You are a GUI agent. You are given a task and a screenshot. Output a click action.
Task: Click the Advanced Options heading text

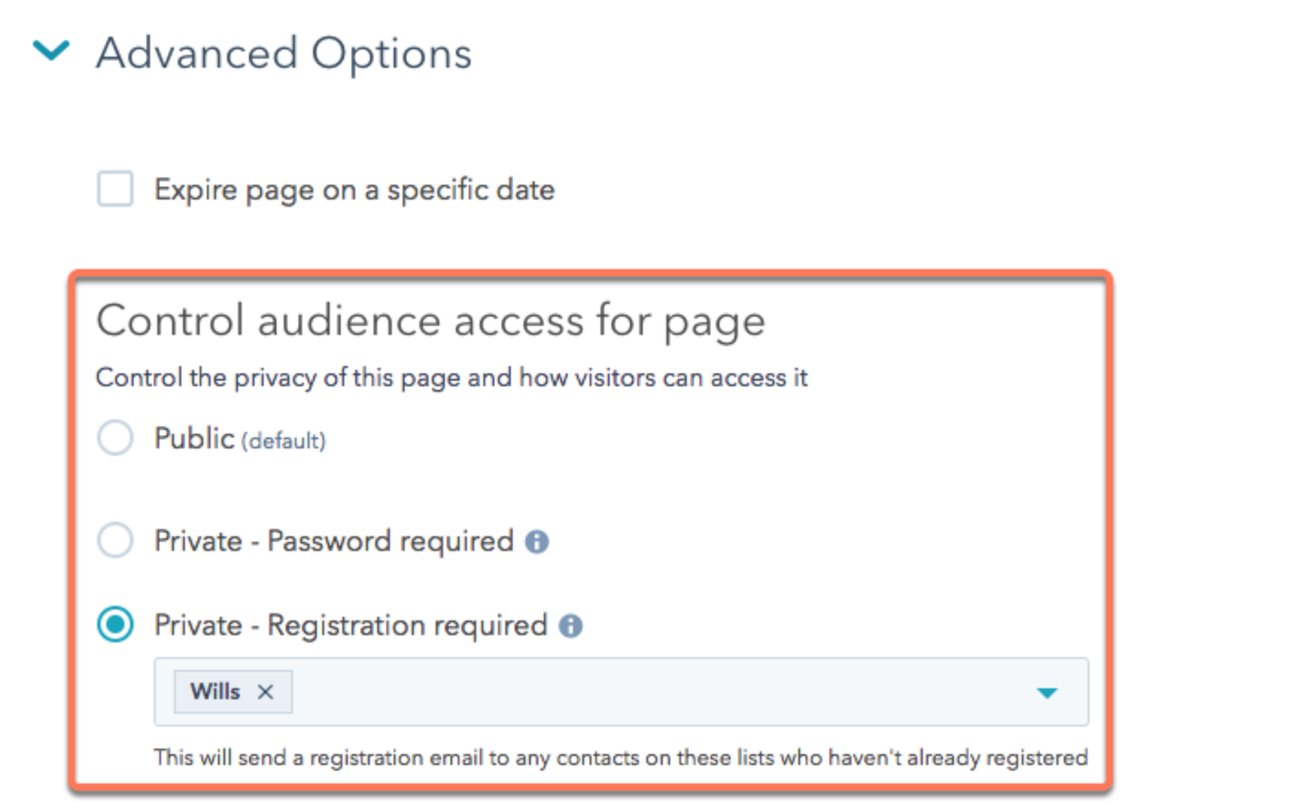(283, 52)
